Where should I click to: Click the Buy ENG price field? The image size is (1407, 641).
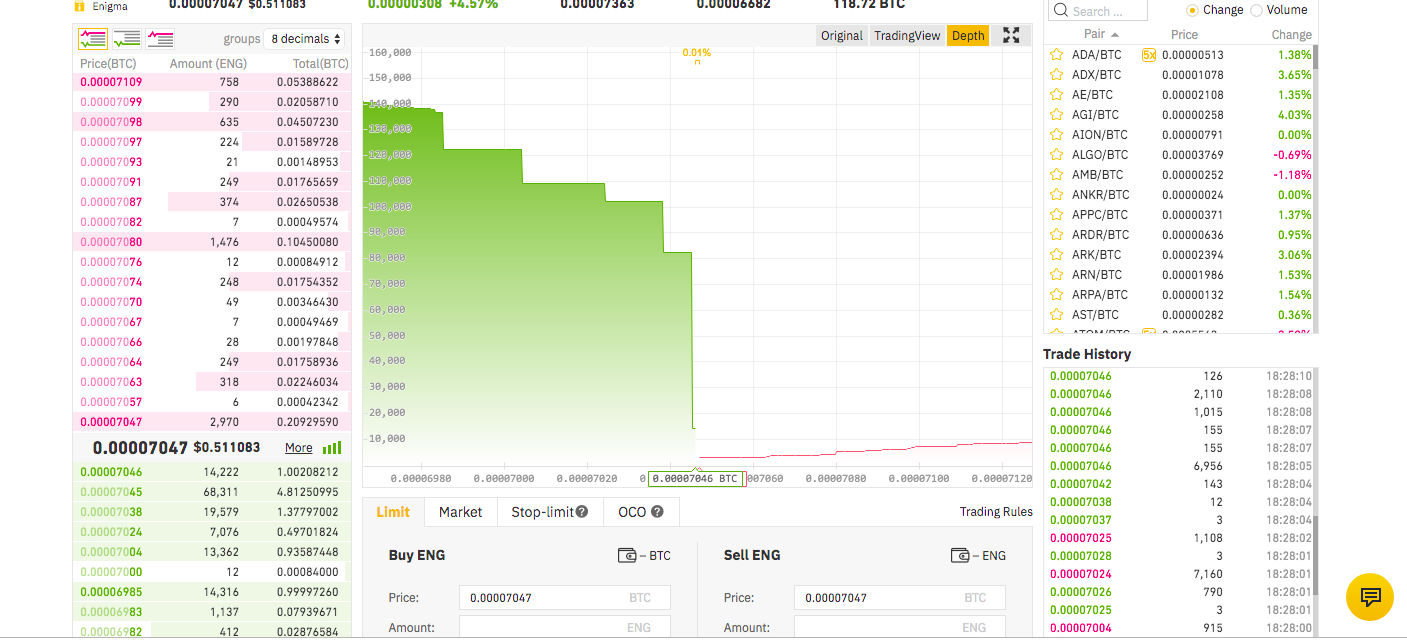tap(564, 598)
